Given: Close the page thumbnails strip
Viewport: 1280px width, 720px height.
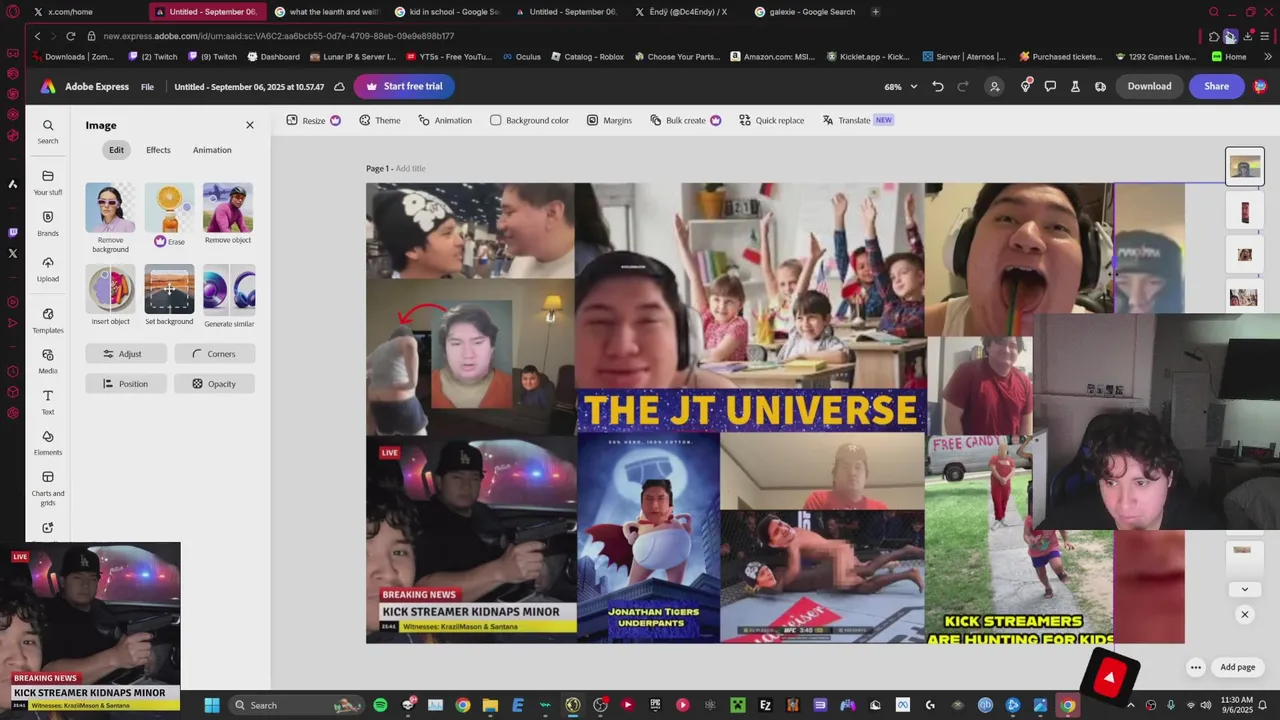Looking at the screenshot, I should [x=1245, y=614].
